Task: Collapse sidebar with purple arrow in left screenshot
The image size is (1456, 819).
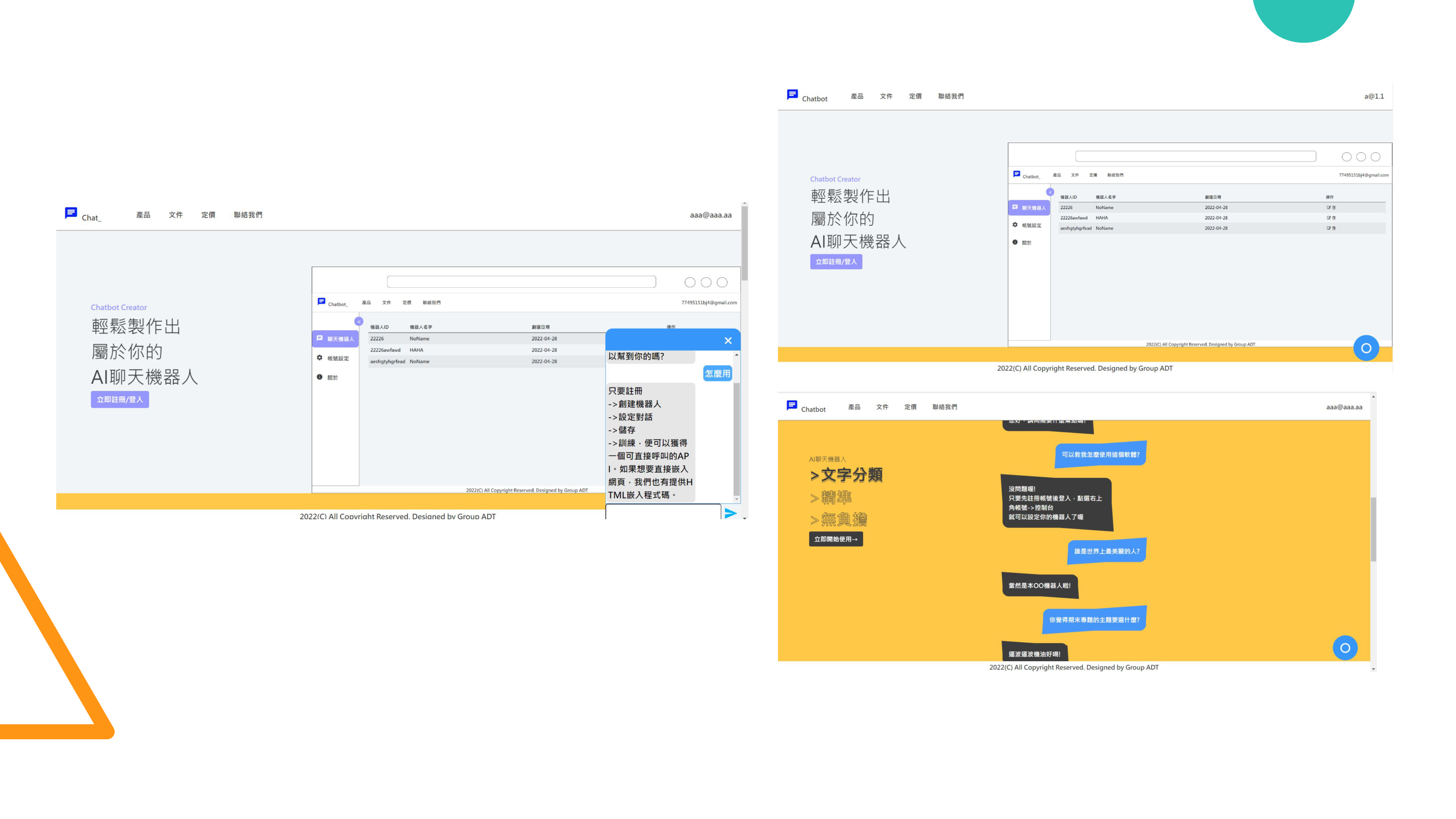Action: (x=358, y=322)
